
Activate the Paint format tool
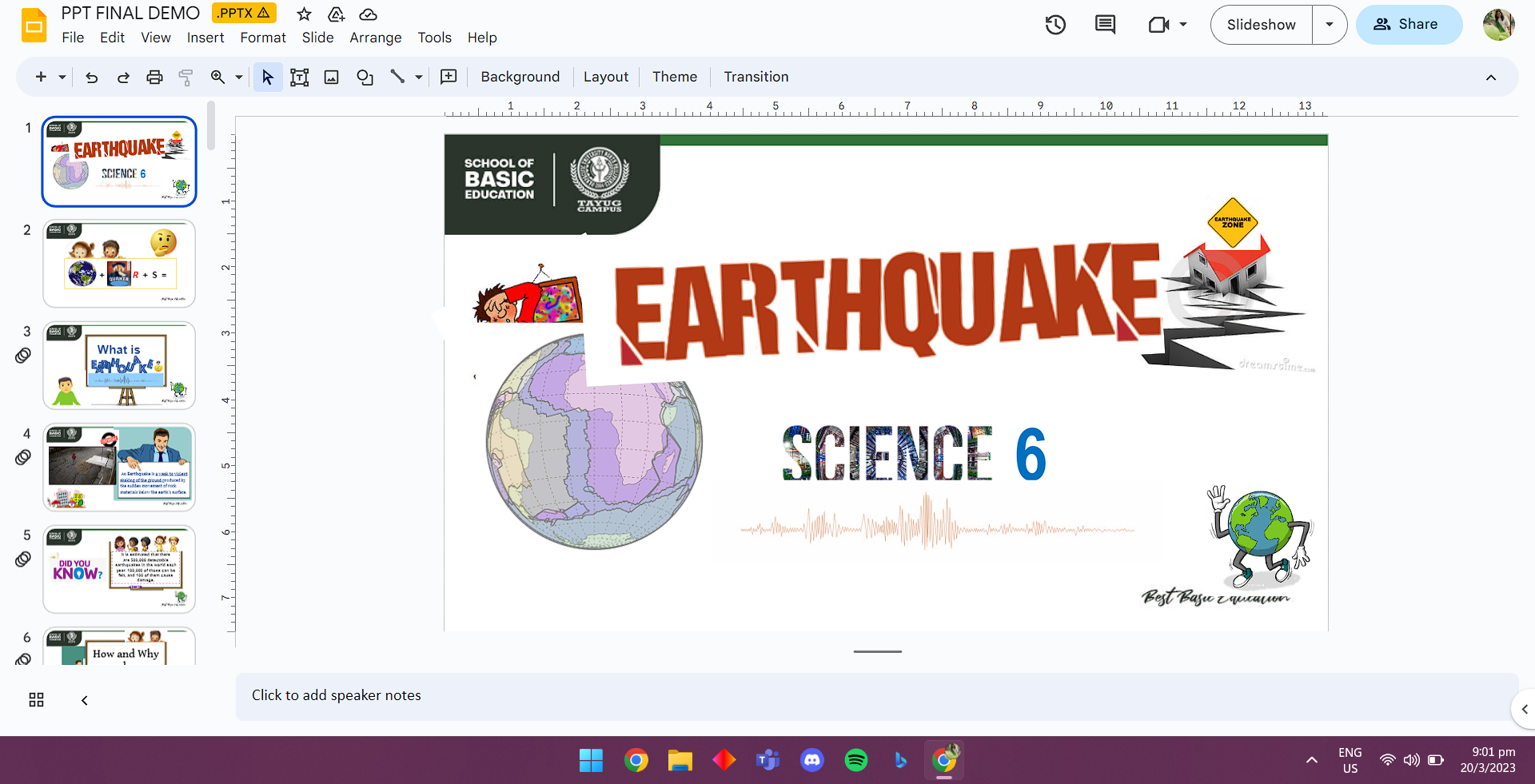coord(185,77)
